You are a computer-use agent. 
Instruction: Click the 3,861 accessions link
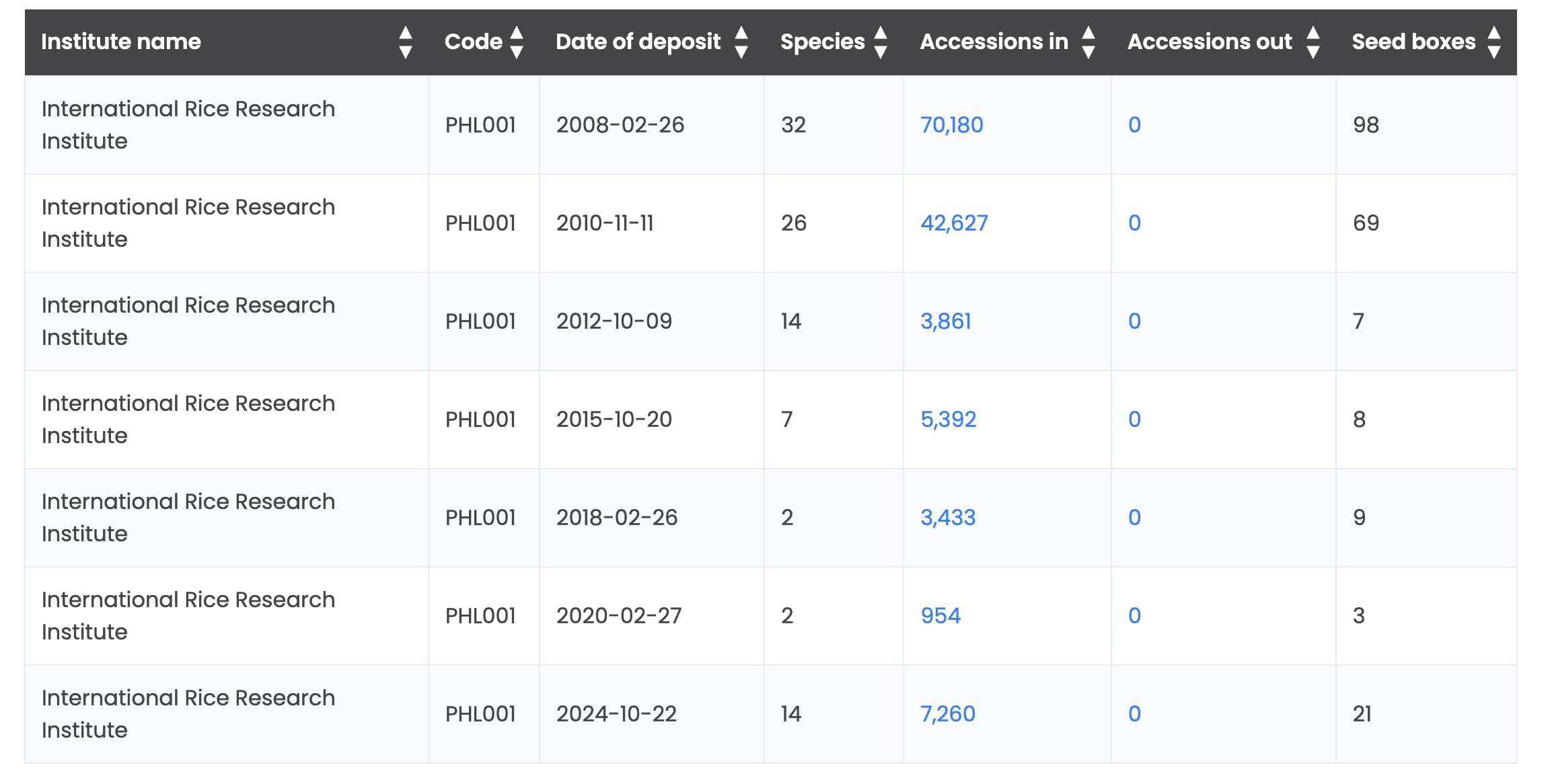[945, 321]
